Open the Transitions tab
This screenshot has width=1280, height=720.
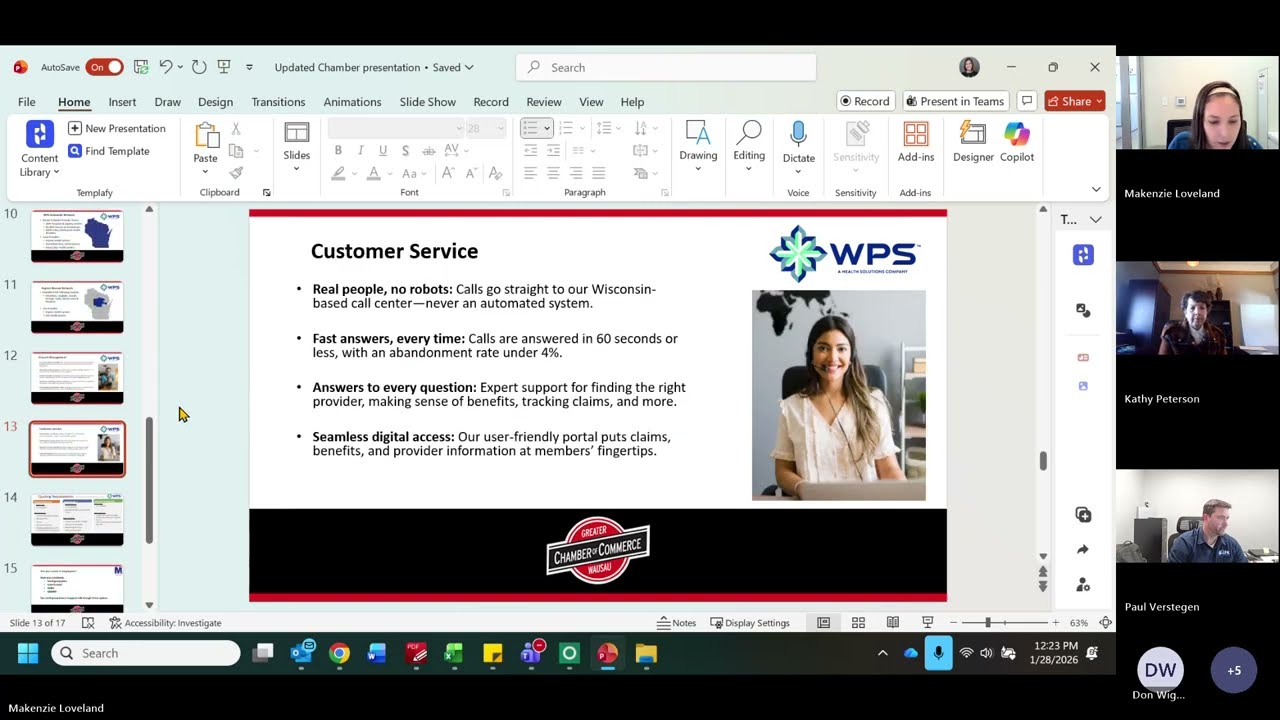click(x=278, y=101)
